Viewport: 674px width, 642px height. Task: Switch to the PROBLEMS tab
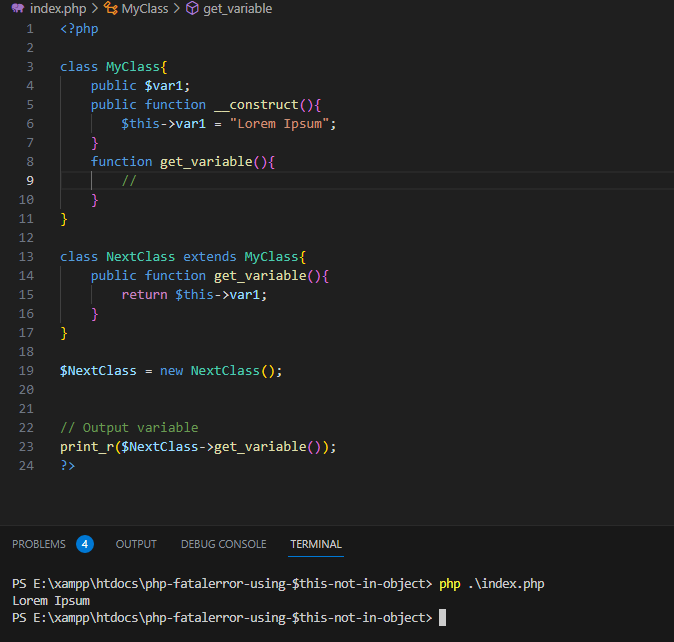tap(39, 544)
